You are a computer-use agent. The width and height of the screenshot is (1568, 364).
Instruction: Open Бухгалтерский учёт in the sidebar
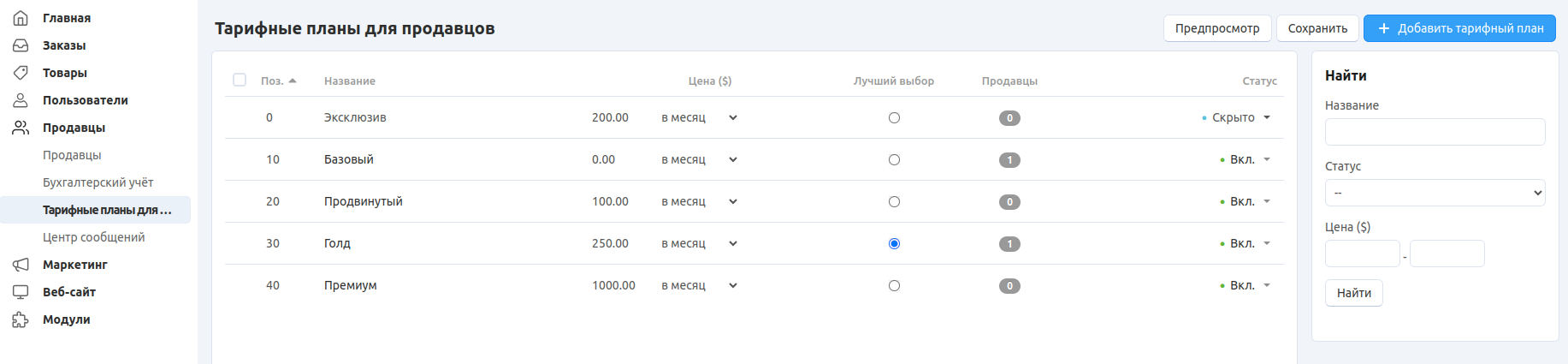pos(98,182)
